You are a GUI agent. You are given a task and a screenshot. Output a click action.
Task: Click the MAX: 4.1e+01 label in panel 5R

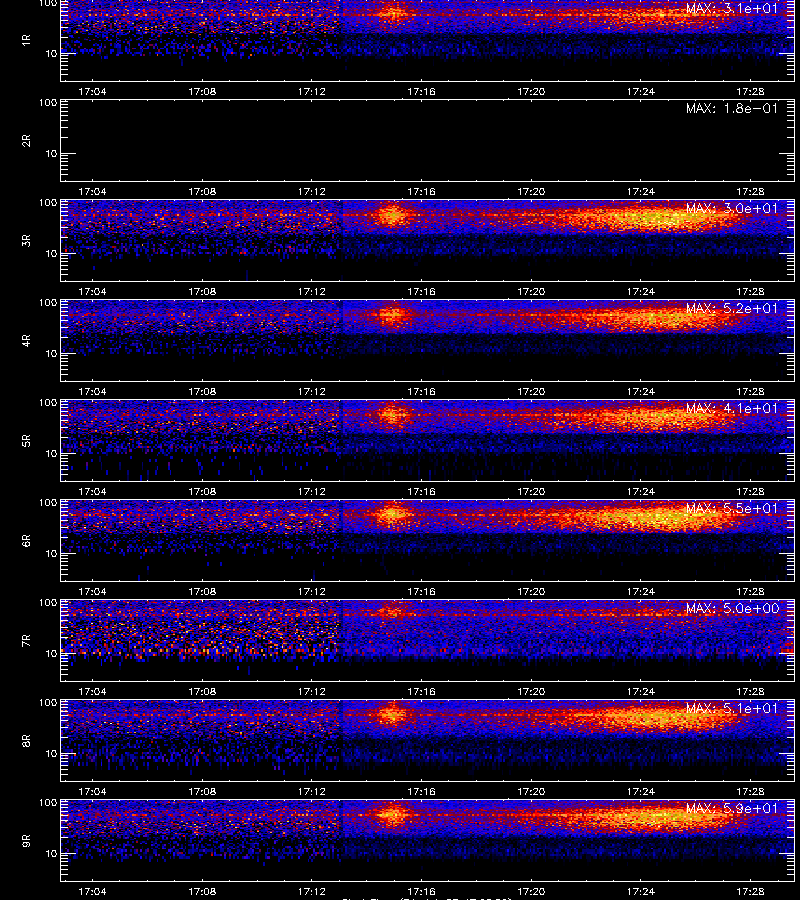[732, 408]
